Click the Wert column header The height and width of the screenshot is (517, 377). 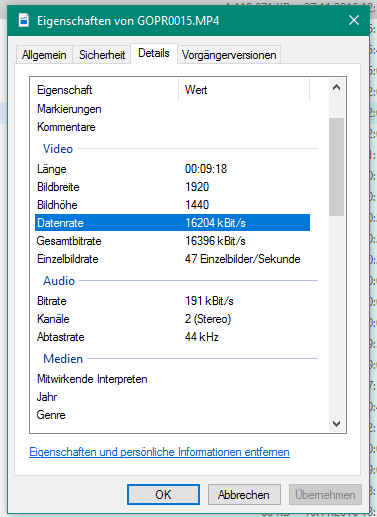pyautogui.click(x=244, y=90)
